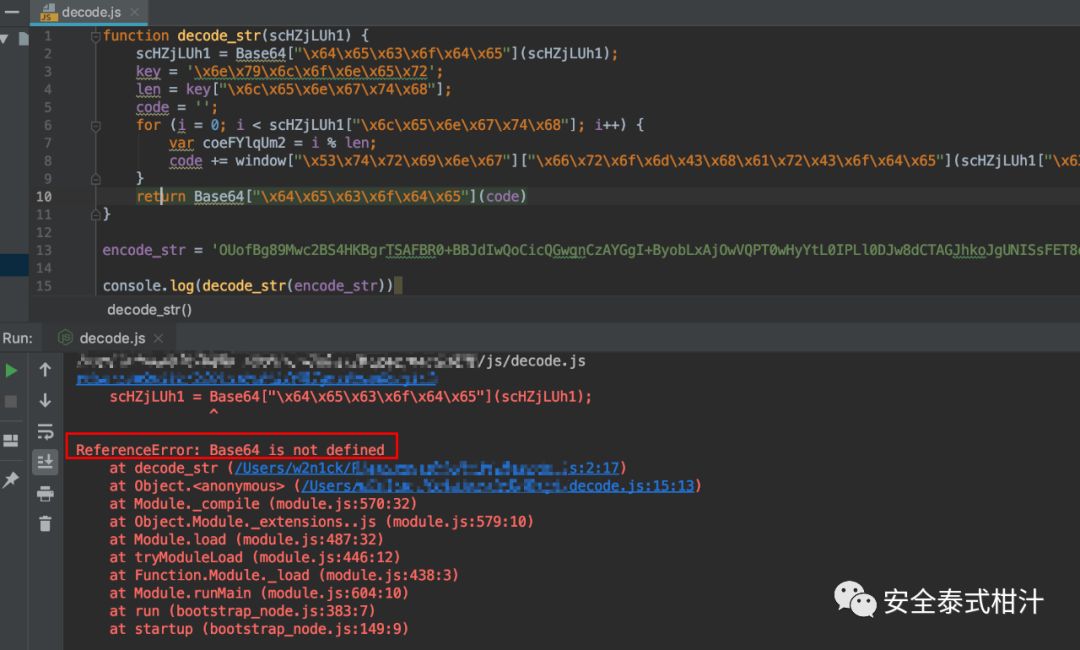Toggle scroll-to-end in the Run console
The image size is (1080, 650).
click(x=45, y=462)
